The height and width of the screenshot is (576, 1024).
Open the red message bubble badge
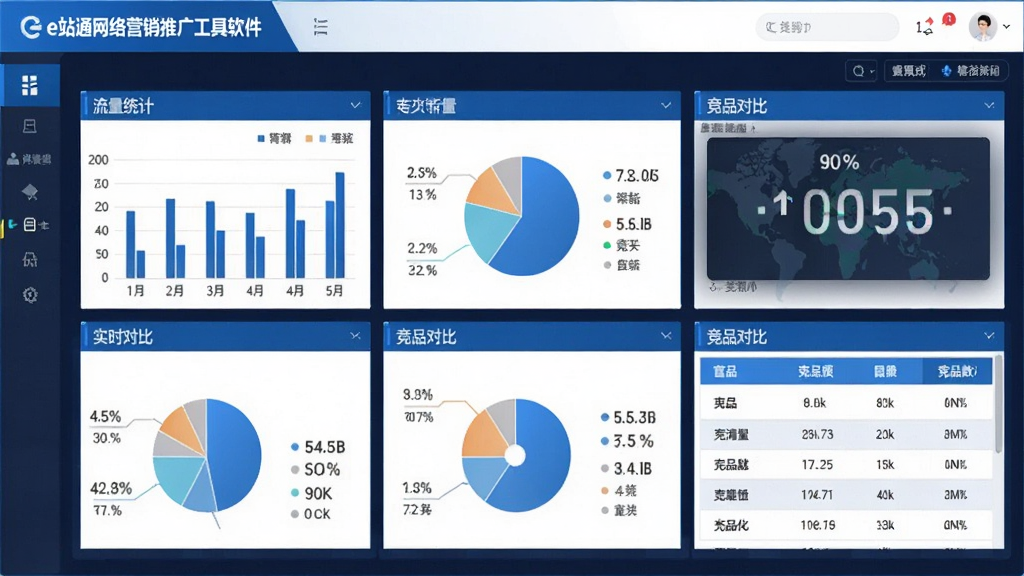coord(949,20)
